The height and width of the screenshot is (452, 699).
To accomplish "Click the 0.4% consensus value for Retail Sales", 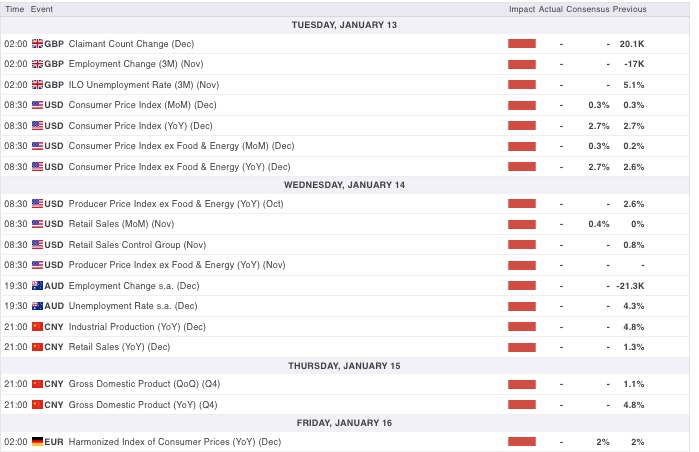I will click(x=599, y=224).
